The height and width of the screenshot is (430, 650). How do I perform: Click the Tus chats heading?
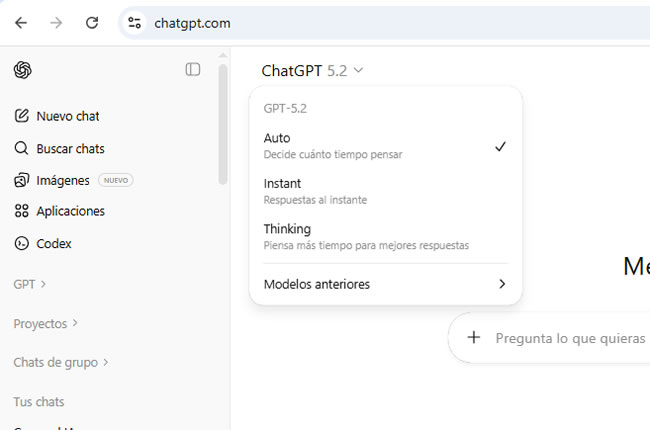point(39,402)
